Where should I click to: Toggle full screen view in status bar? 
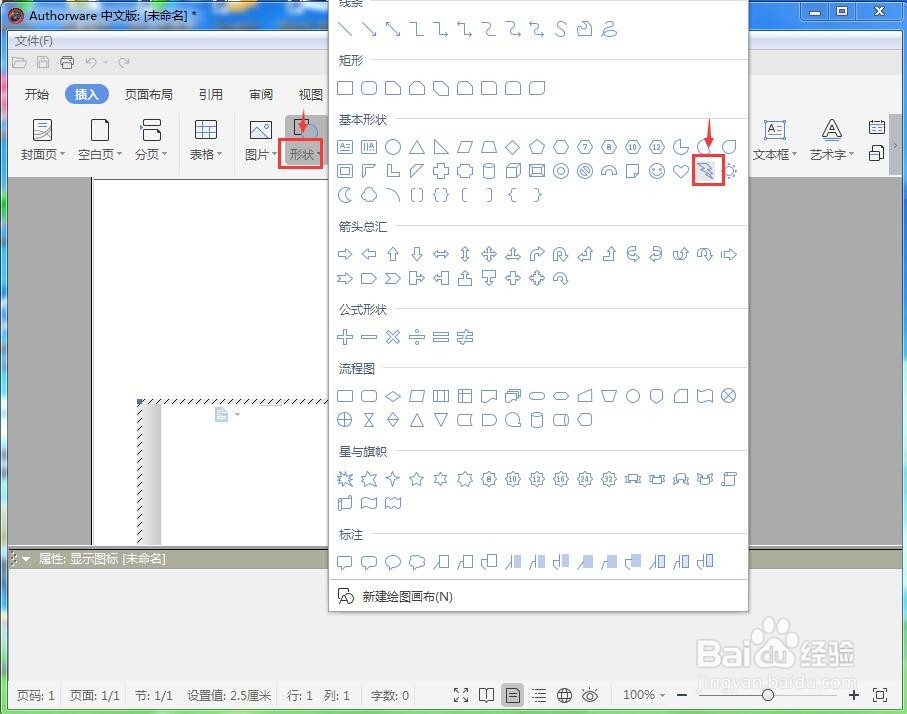coord(461,695)
